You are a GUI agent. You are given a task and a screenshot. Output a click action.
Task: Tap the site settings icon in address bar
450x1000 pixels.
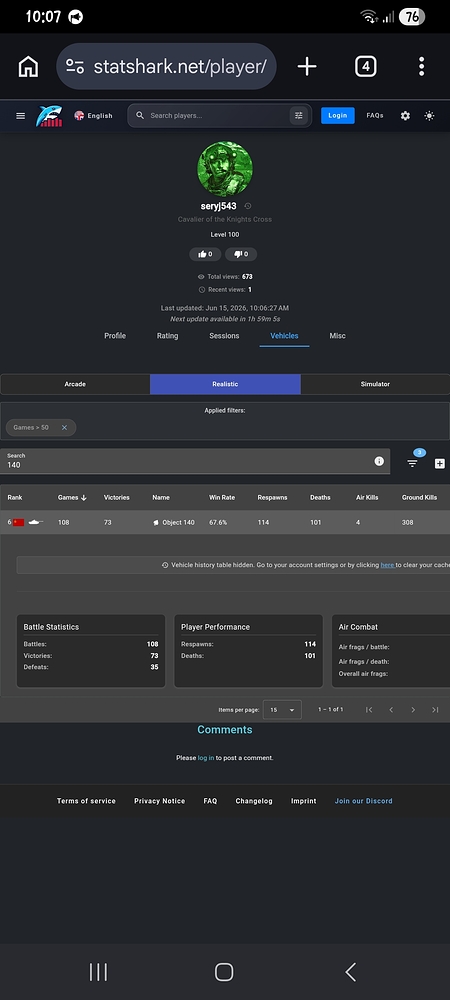point(75,66)
